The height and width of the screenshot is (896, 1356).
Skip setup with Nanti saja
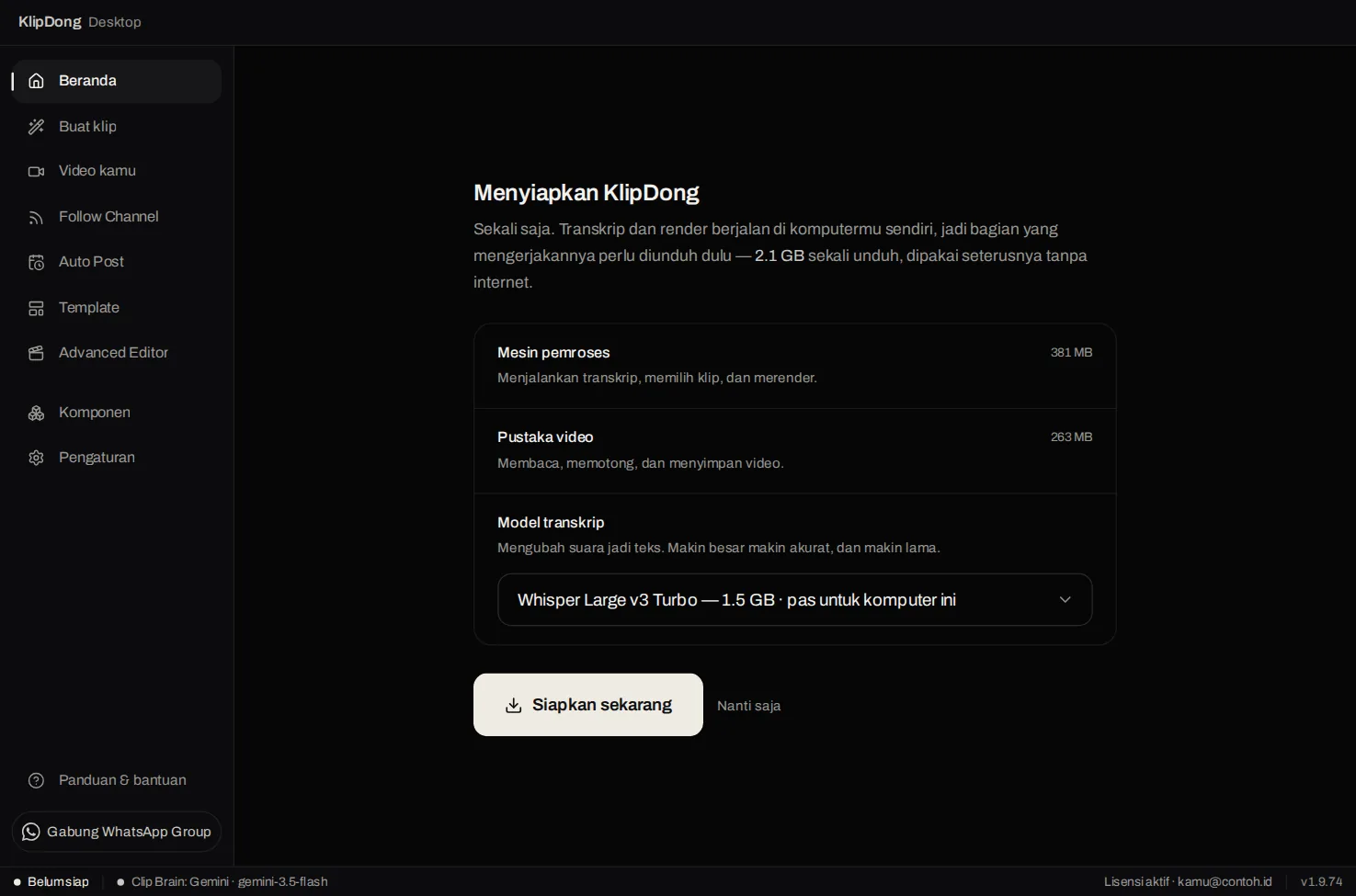tap(748, 706)
